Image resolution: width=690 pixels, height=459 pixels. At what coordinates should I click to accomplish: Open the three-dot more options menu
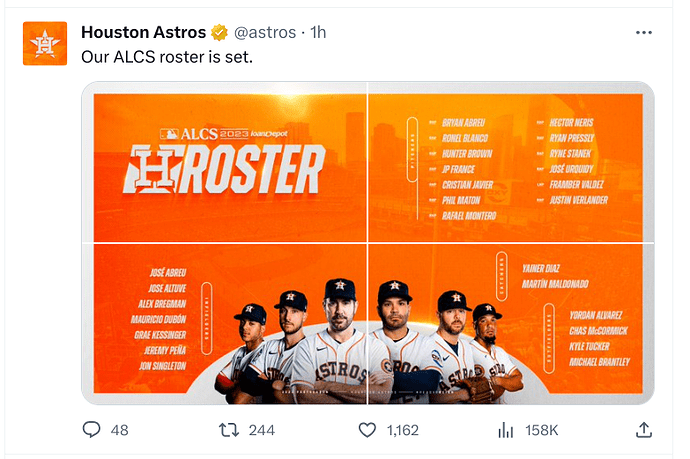coord(642,32)
